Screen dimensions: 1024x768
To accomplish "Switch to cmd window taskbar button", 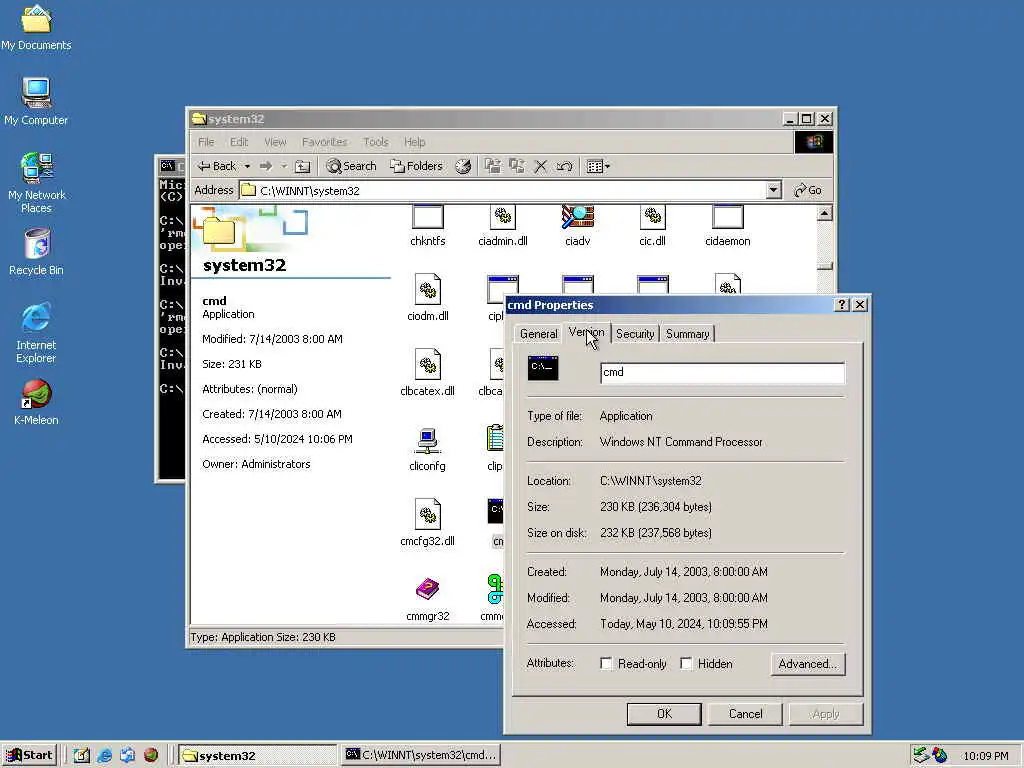I will [421, 756].
